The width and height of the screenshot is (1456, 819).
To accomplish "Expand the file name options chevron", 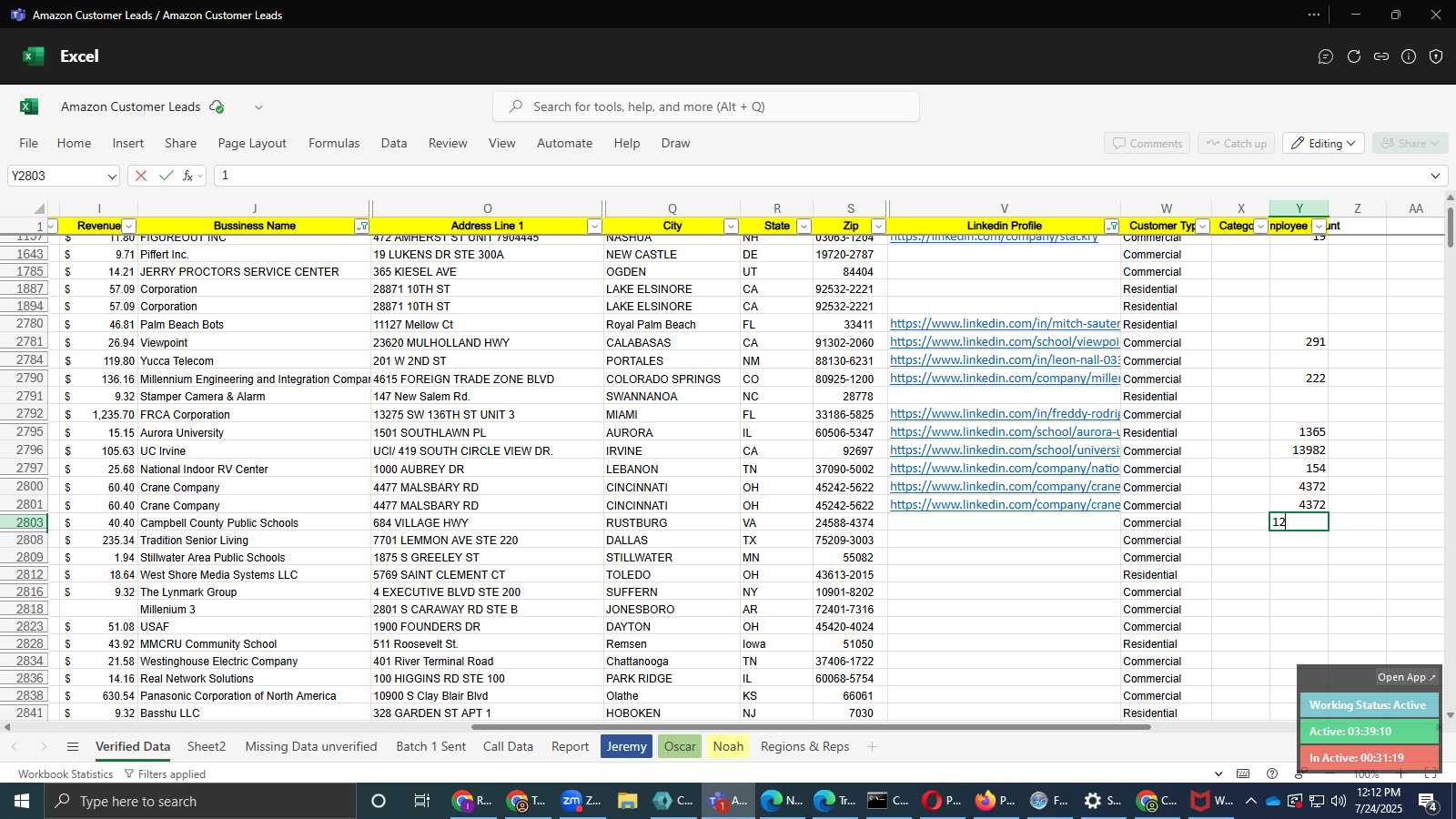I will 258,106.
